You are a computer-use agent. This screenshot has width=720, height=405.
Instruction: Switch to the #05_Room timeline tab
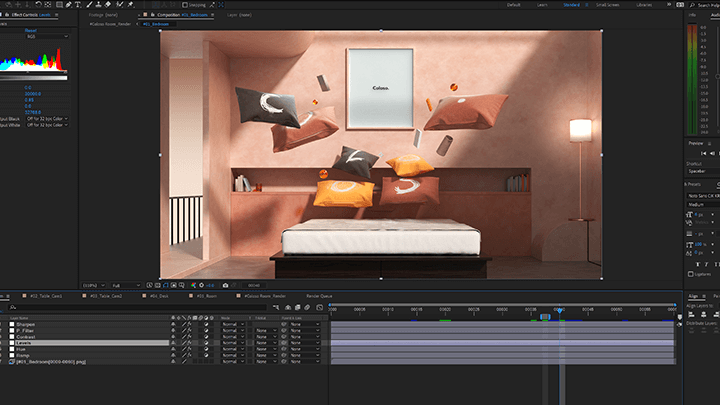(x=207, y=296)
